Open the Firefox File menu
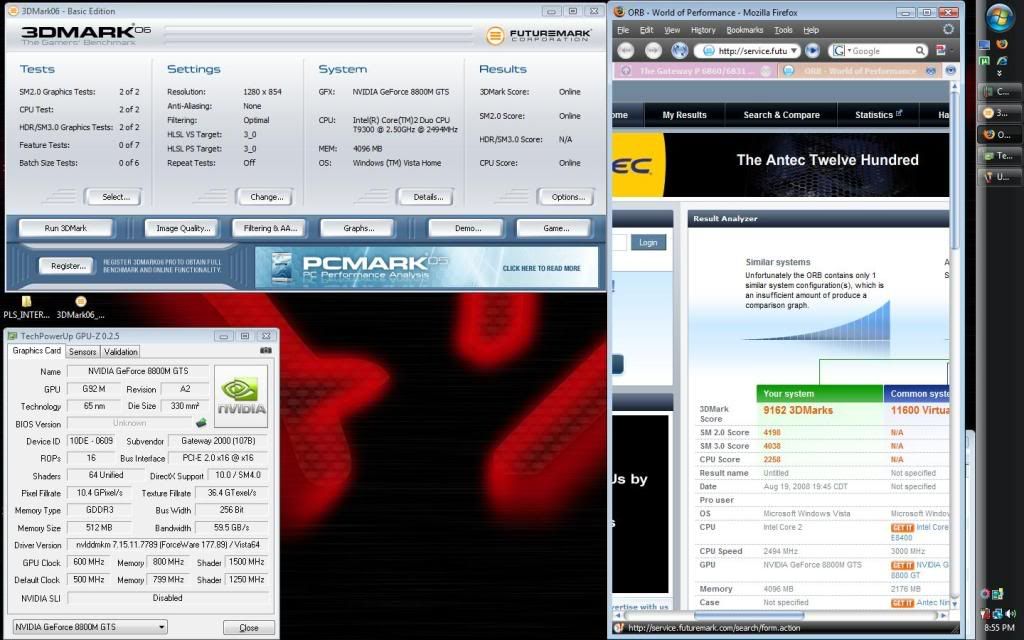 (623, 30)
